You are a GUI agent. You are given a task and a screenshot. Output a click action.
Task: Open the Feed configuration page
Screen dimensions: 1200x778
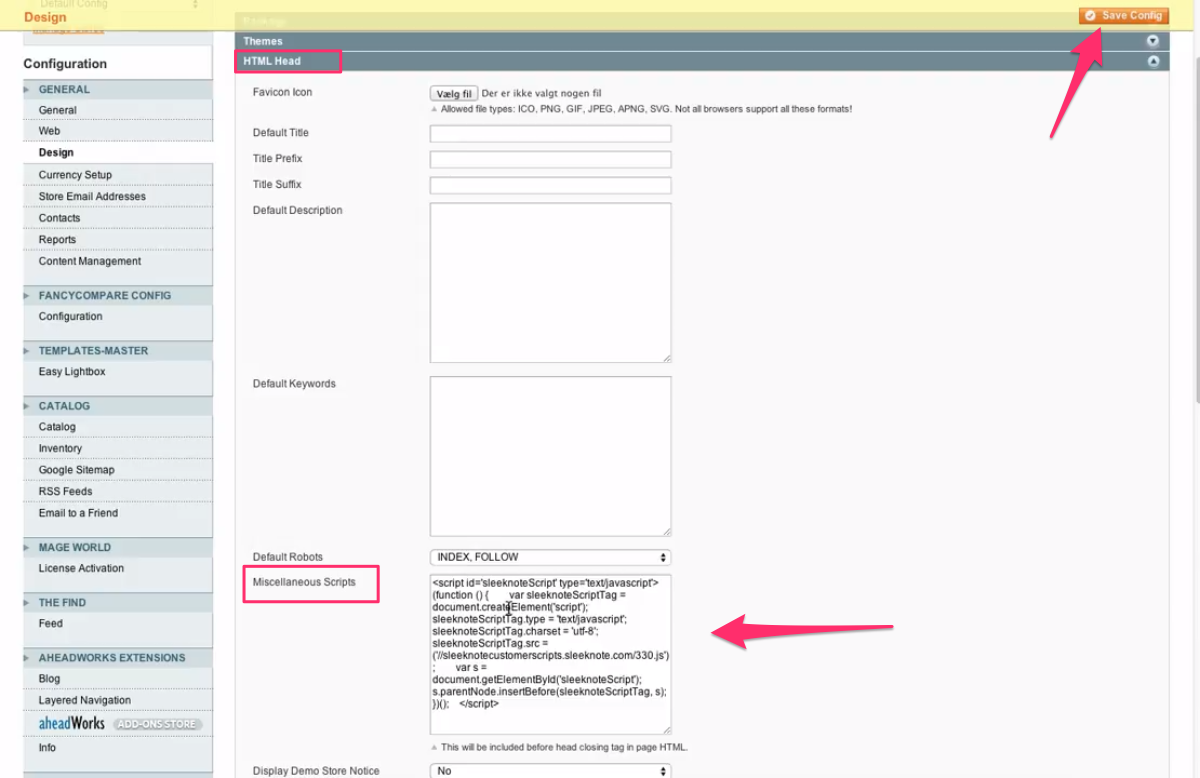51,623
